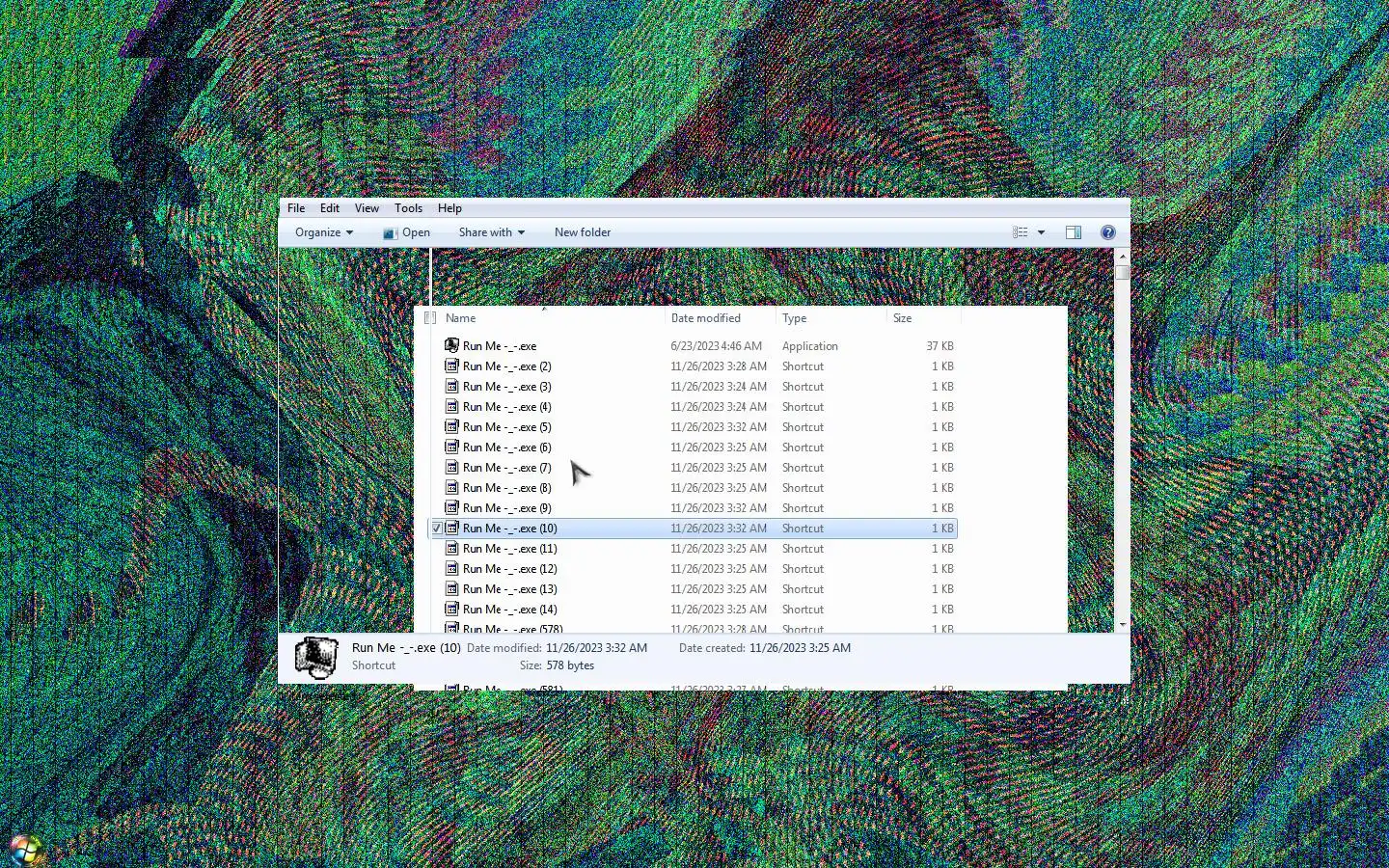Viewport: 1389px width, 868px height.
Task: Click the shortcut icon of Run Me -_-.exe (12)
Action: click(451, 568)
